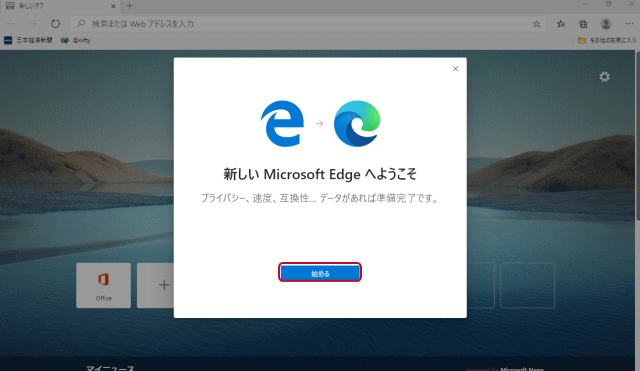Open the page settings gear icon
640x371 pixels.
[604, 77]
